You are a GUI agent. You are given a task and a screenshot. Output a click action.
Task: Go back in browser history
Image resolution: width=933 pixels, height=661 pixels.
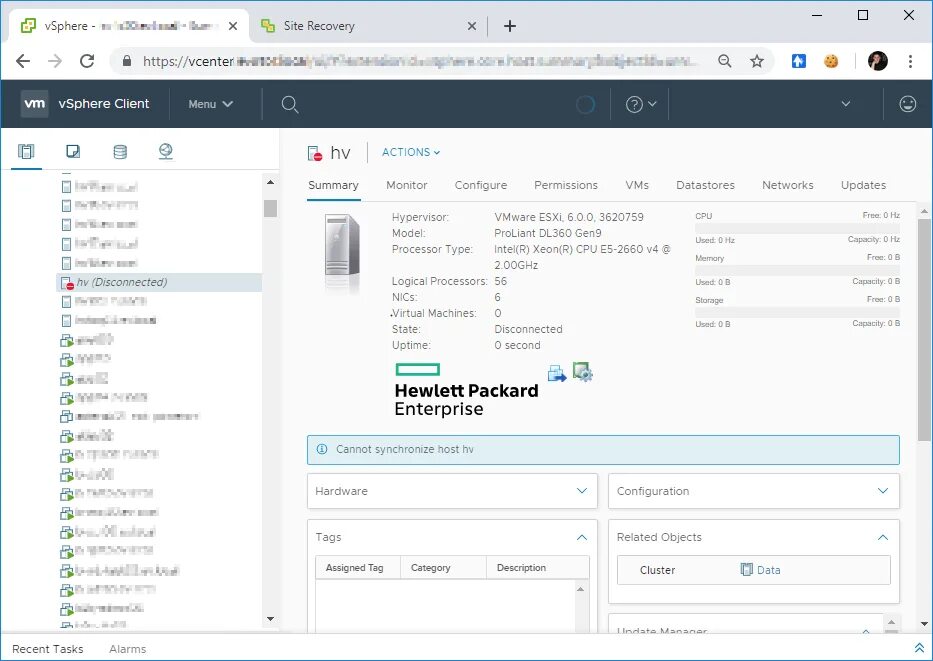(x=23, y=61)
